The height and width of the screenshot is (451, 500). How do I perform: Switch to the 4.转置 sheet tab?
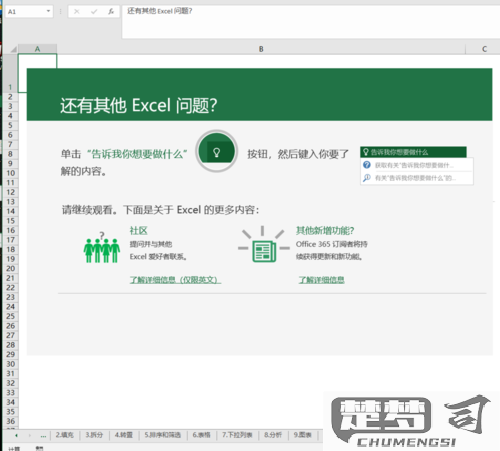click(x=124, y=435)
